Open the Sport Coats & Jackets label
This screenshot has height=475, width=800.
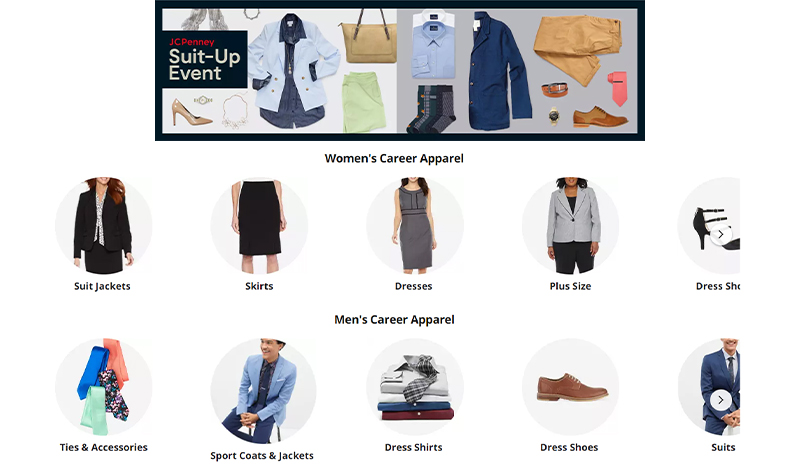tap(262, 456)
